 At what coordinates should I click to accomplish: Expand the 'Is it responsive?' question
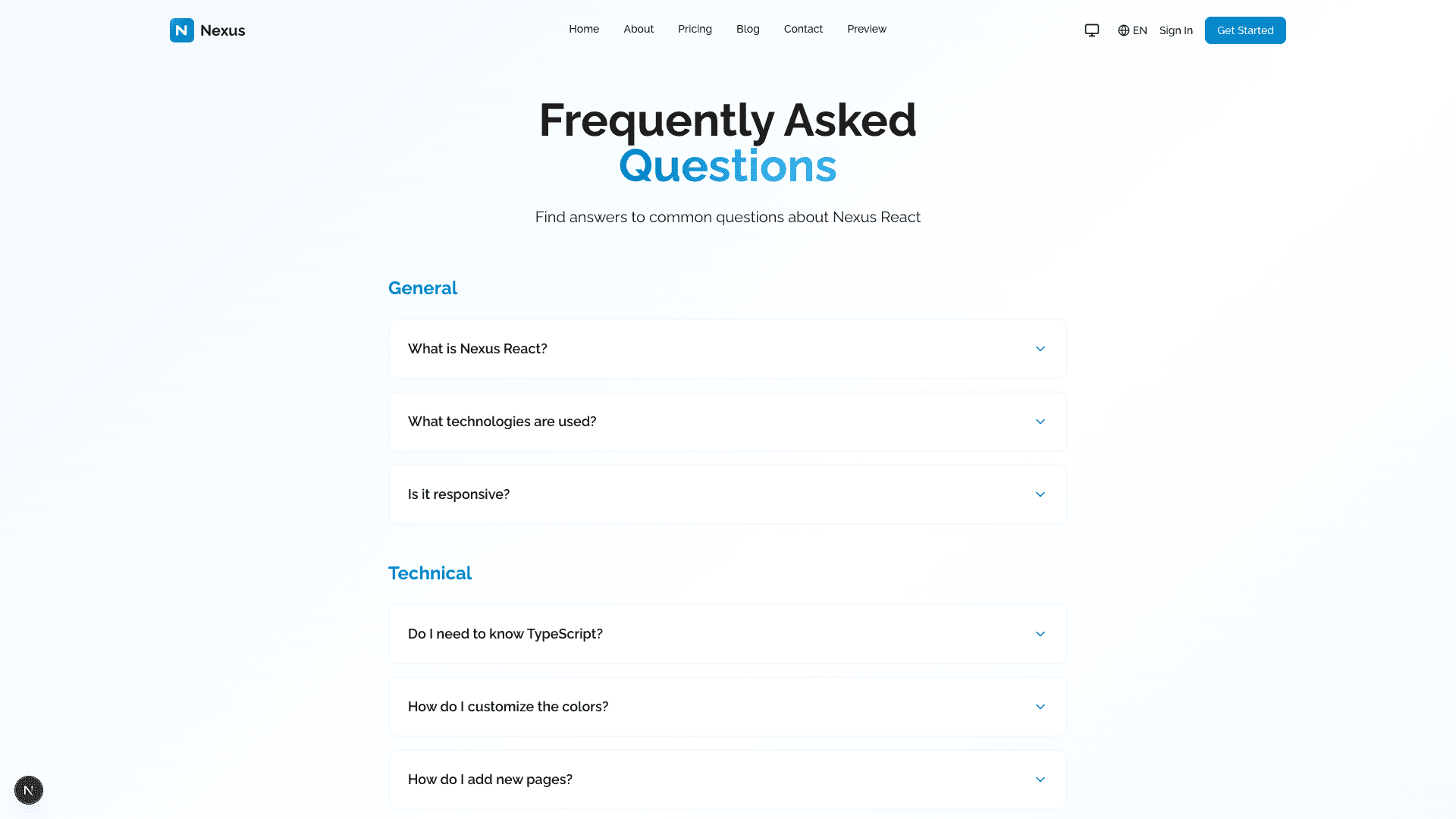tap(727, 494)
